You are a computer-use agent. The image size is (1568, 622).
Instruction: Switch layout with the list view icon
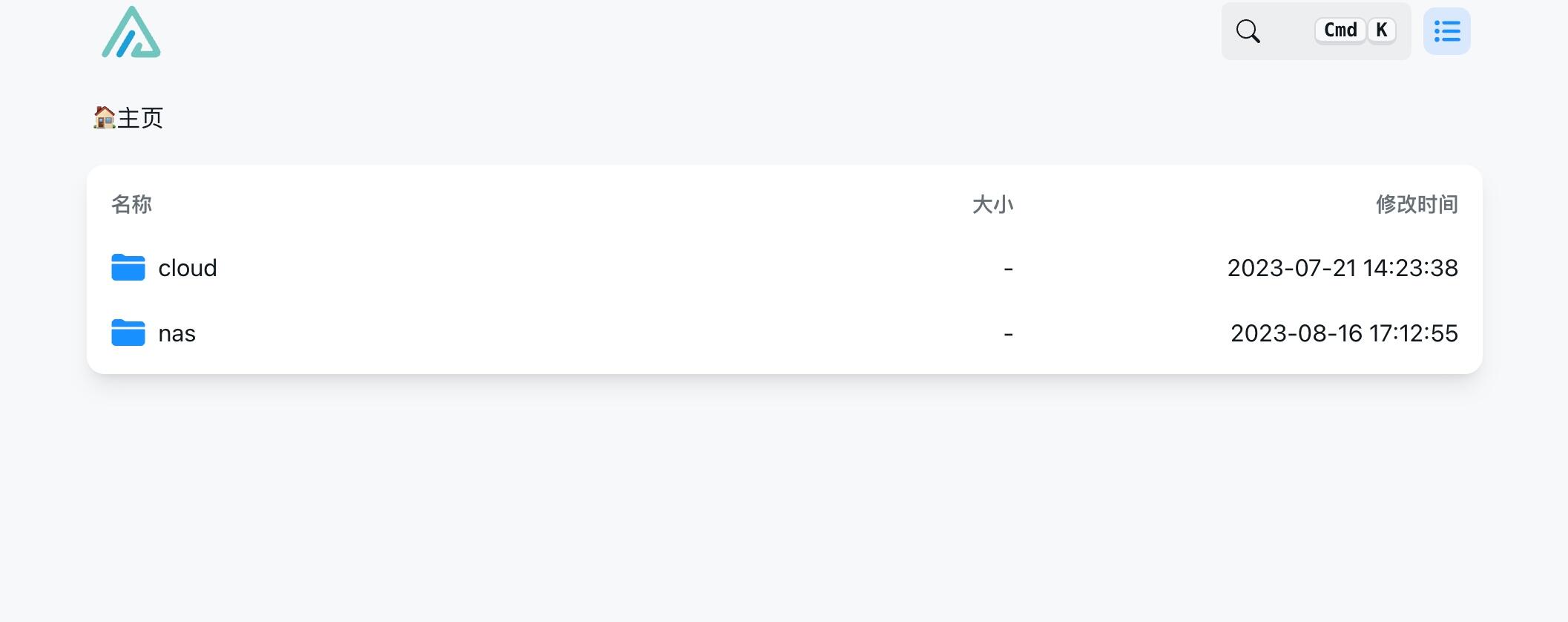coord(1446,31)
